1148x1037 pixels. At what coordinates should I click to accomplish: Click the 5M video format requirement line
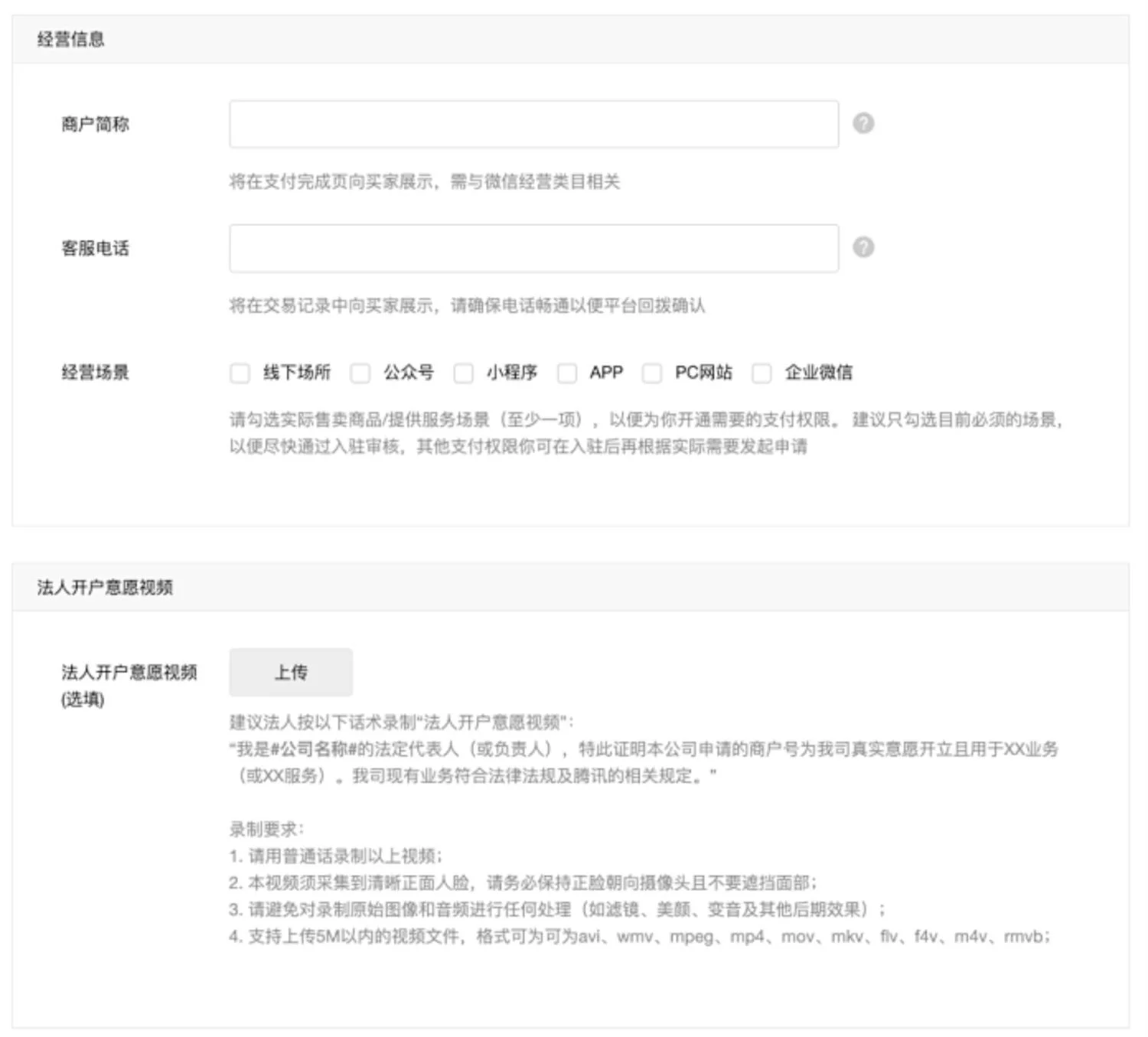(641, 934)
